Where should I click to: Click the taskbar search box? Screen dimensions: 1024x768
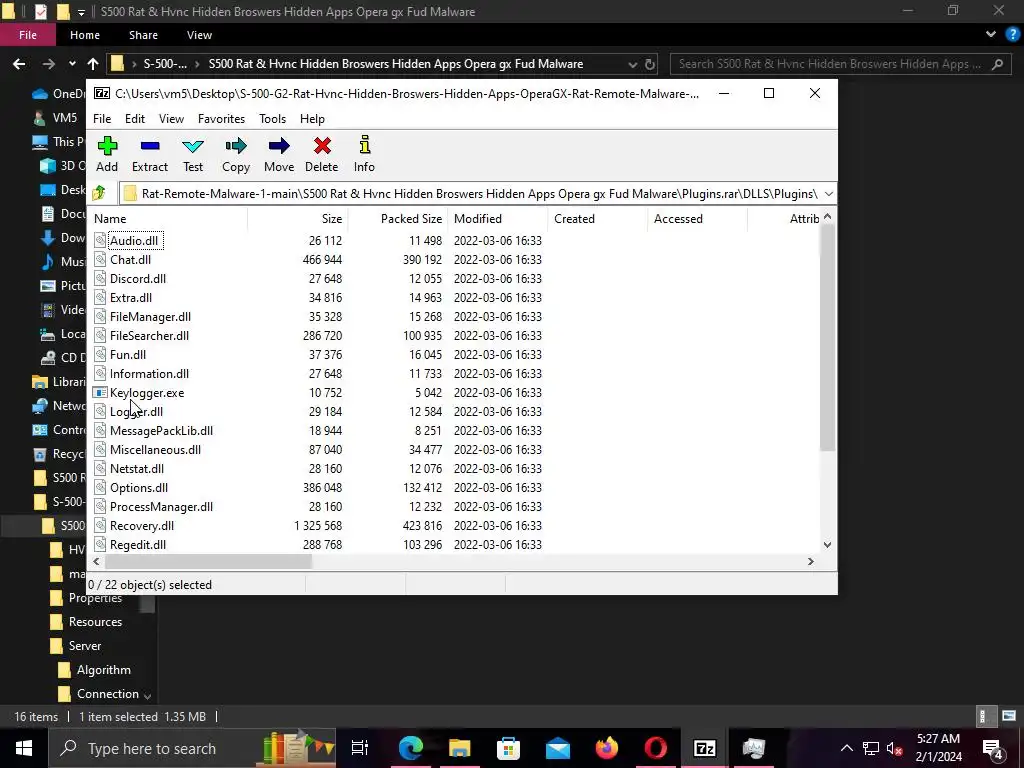click(192, 748)
